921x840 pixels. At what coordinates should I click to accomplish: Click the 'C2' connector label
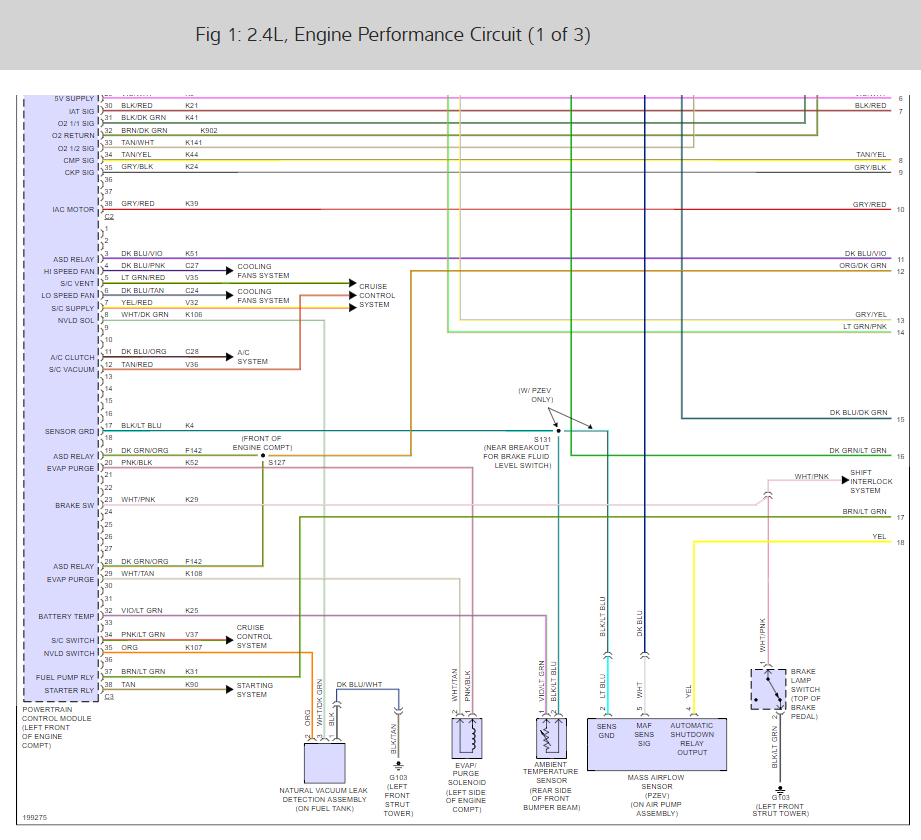(109, 217)
